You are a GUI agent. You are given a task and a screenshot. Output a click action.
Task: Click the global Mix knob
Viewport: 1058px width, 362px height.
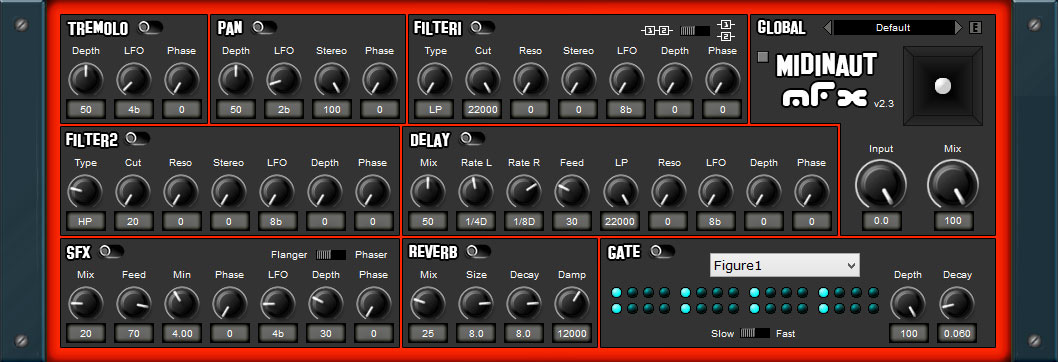click(953, 184)
